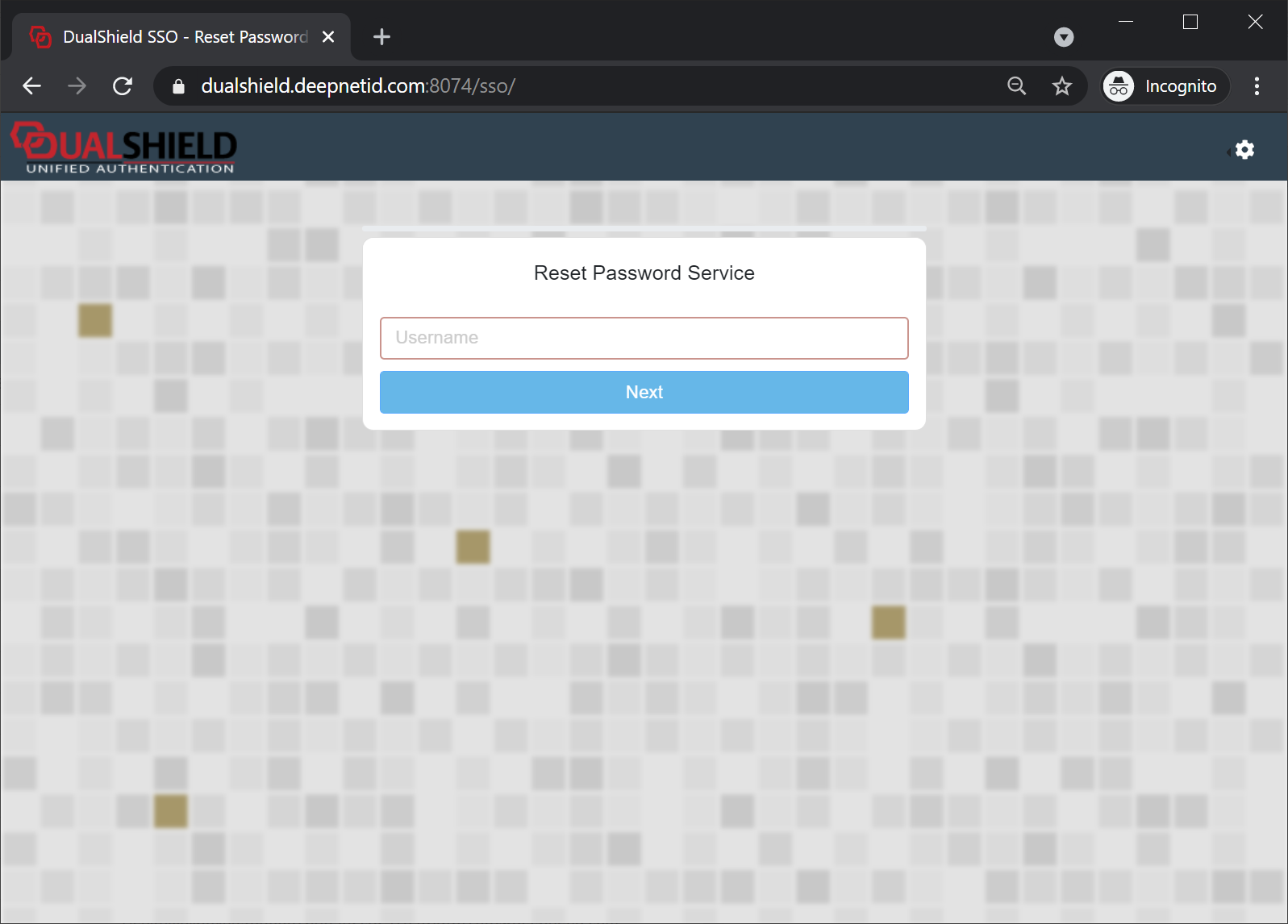1288x924 pixels.
Task: View site info via padlock icon
Action: tap(179, 86)
